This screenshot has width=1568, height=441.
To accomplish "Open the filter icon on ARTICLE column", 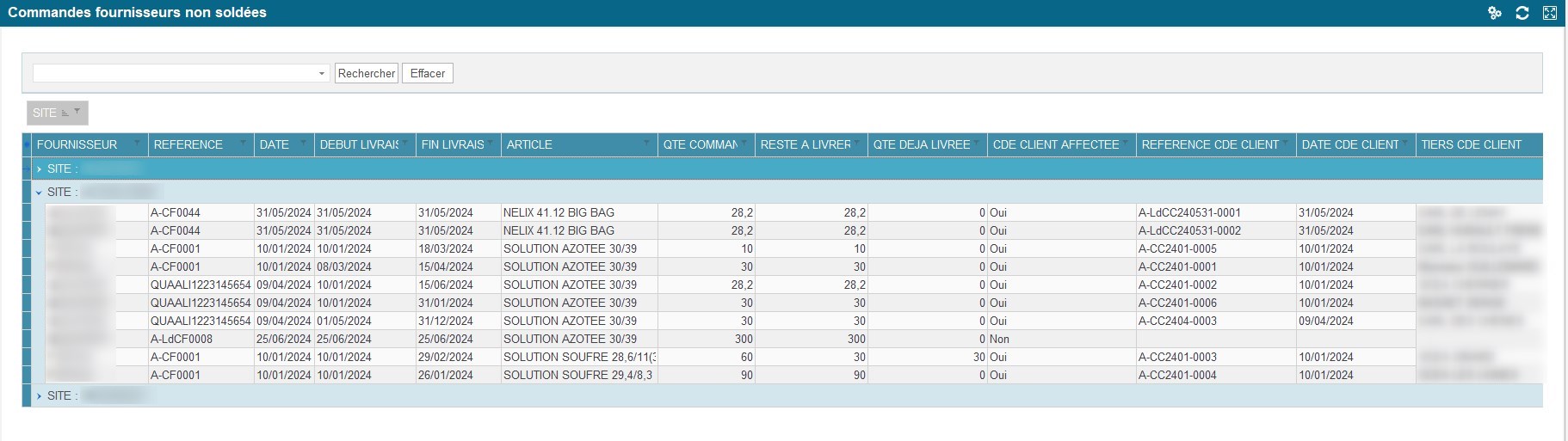I will 647,143.
